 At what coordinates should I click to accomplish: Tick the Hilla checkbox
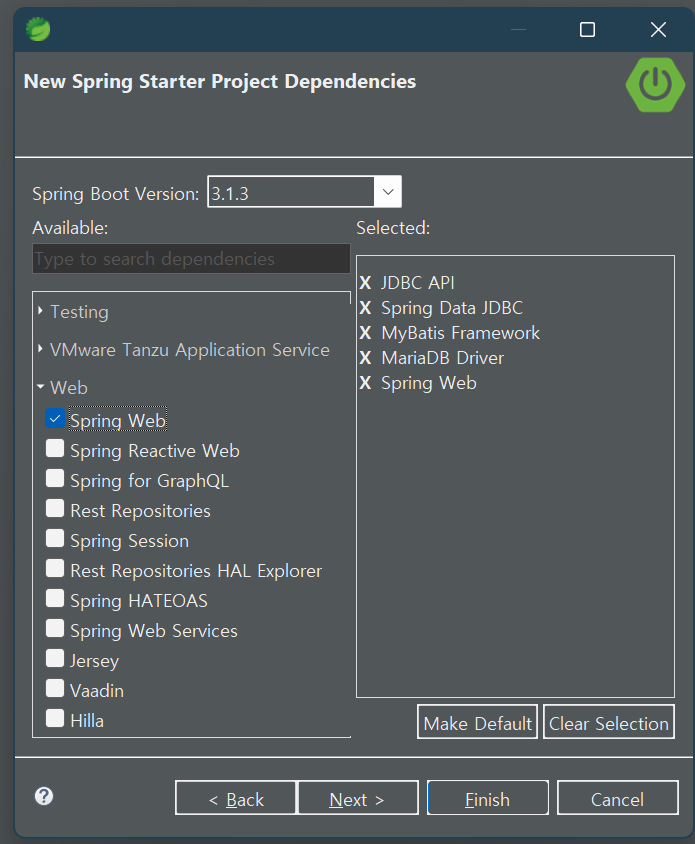pos(55,719)
